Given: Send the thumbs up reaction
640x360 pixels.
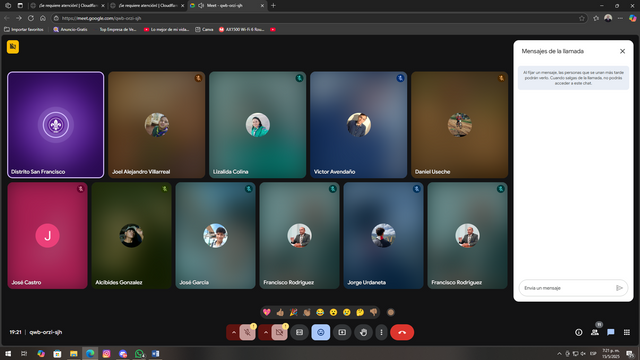Looking at the screenshot, I should [x=280, y=312].
